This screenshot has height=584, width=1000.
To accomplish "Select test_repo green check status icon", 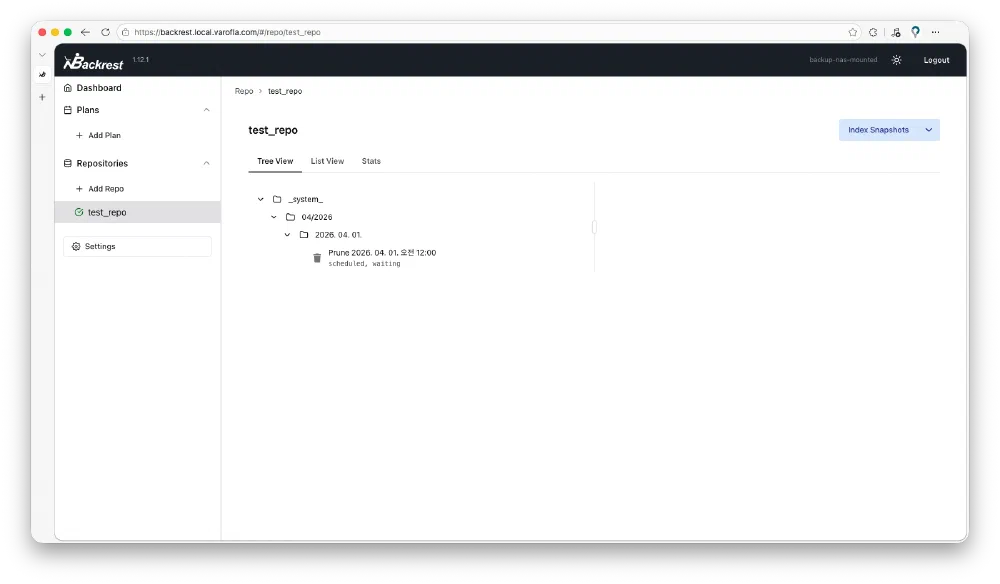I will click(x=79, y=212).
